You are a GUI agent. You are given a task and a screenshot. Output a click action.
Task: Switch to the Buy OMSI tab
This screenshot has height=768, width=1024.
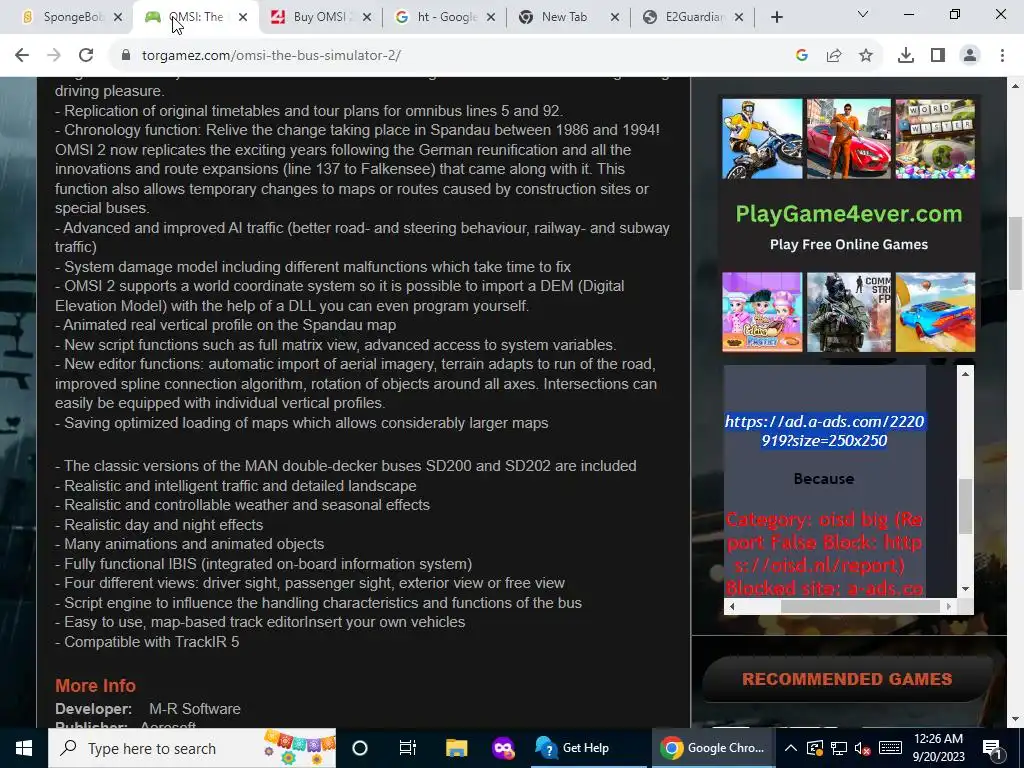pos(312,17)
